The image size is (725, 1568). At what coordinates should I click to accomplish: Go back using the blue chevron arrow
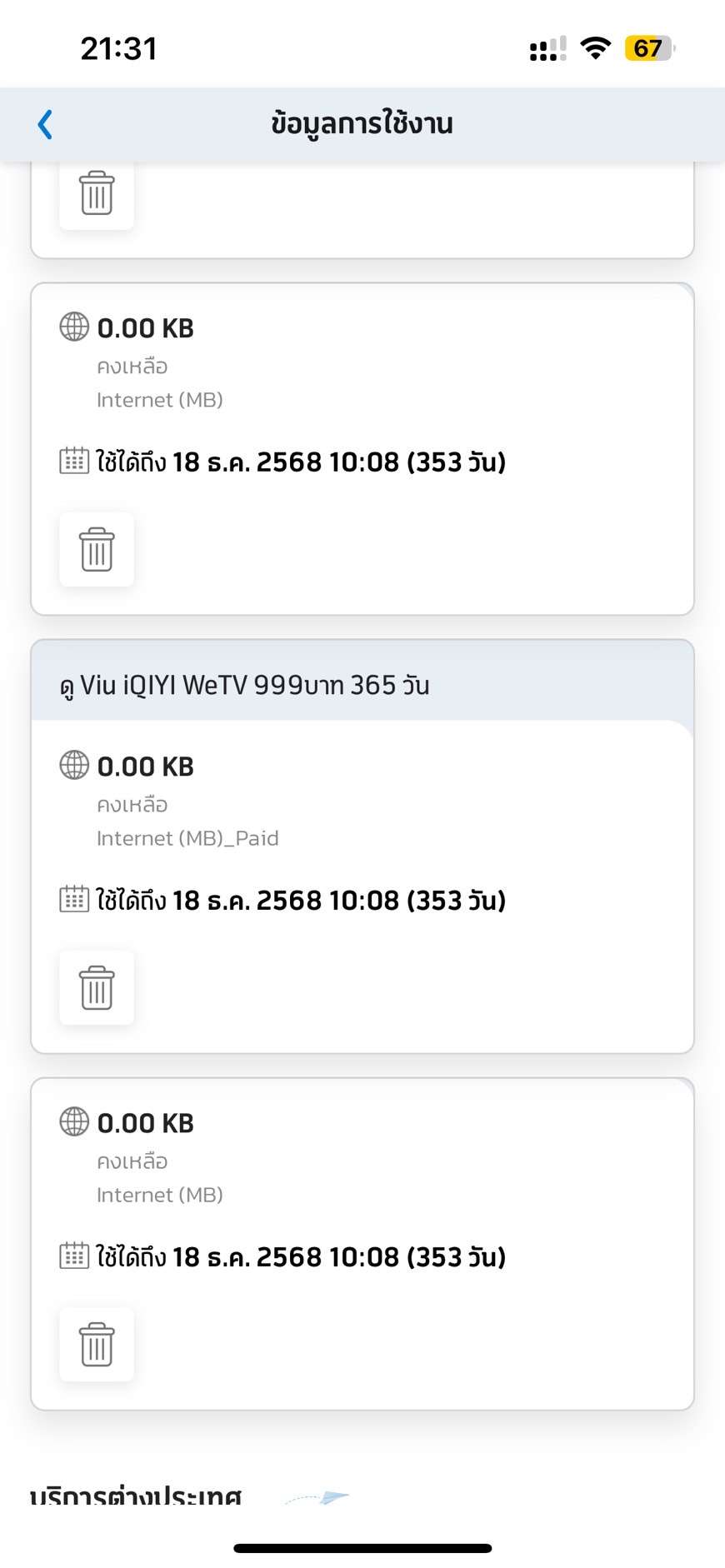pos(45,124)
